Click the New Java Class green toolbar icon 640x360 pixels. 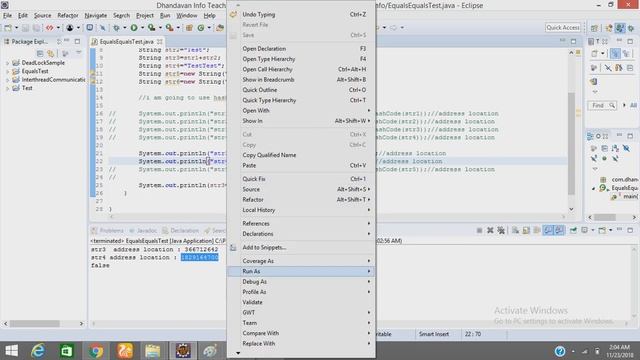point(201,28)
